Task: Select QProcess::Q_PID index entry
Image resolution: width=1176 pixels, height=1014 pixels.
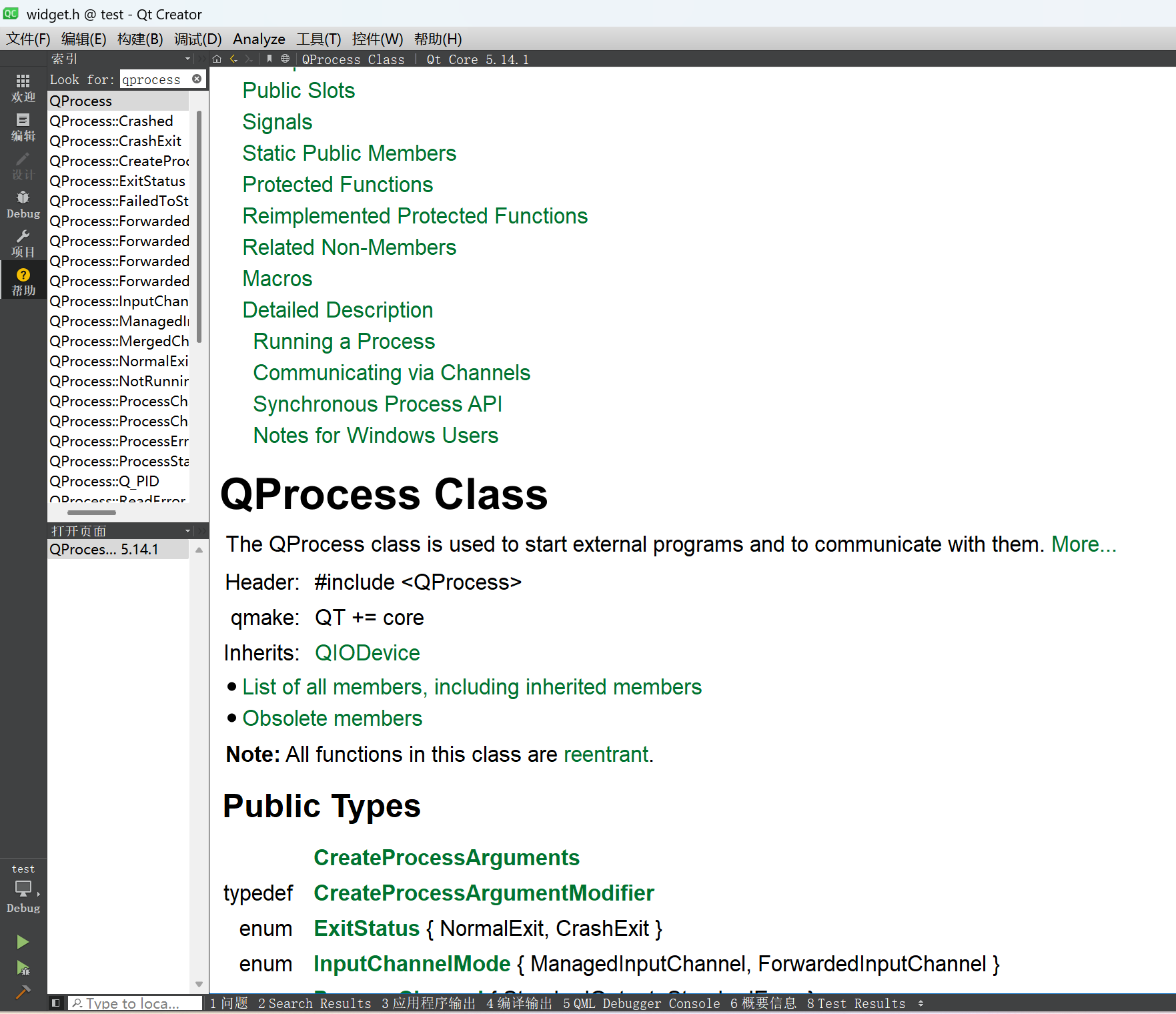Action: [x=118, y=481]
